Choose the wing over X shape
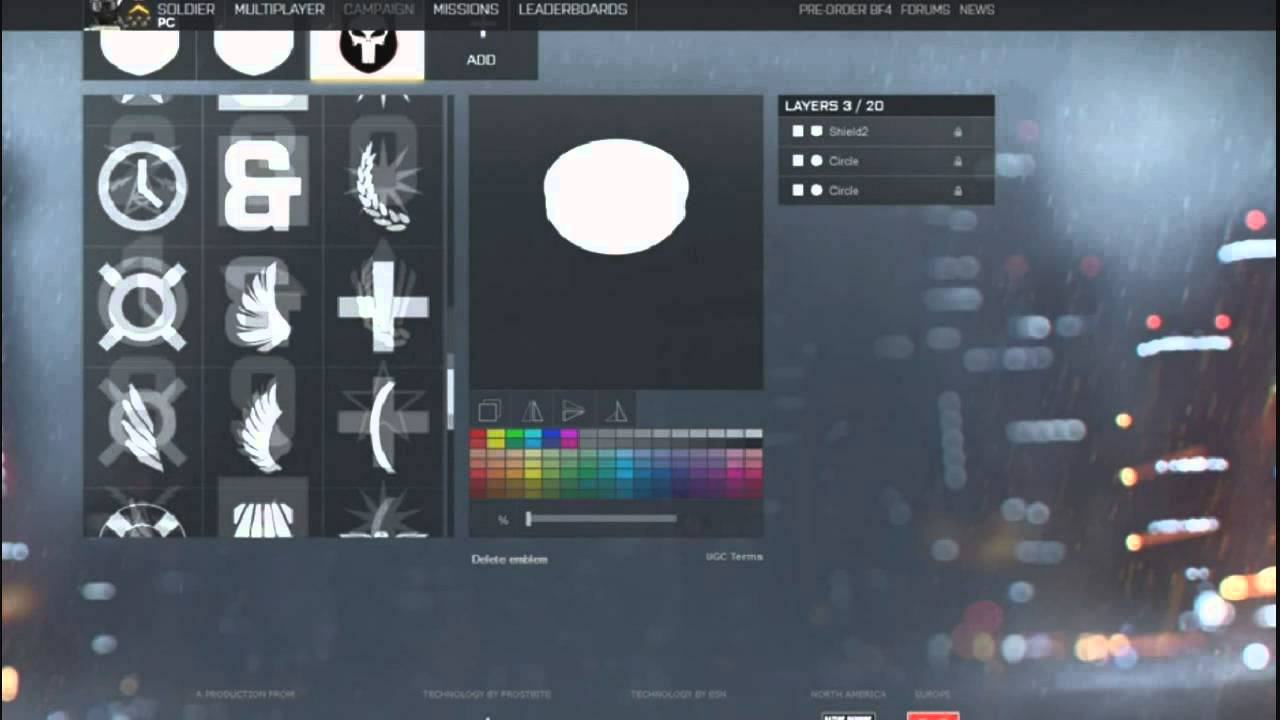 (x=142, y=428)
